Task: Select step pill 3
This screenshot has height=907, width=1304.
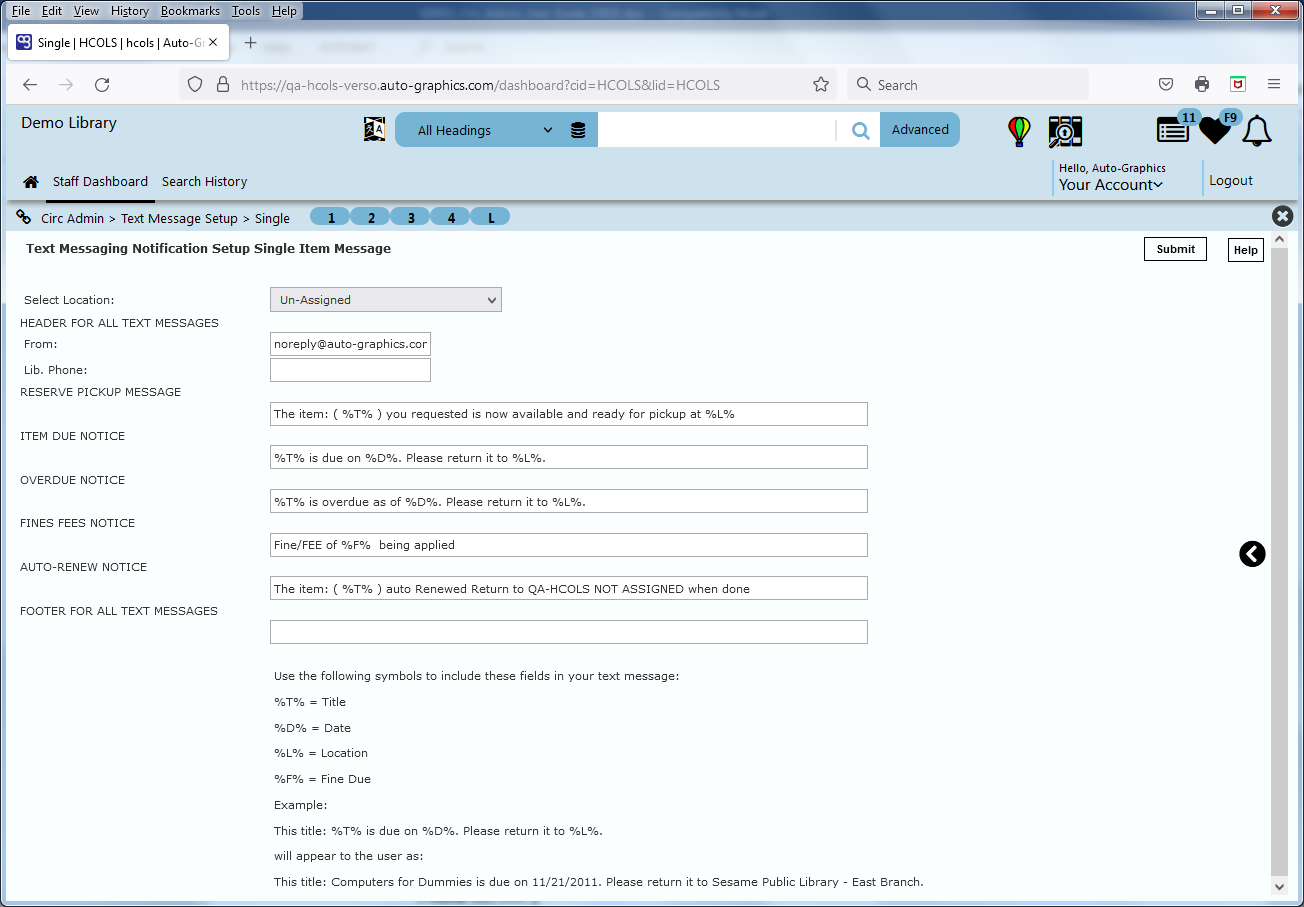Action: tap(411, 217)
